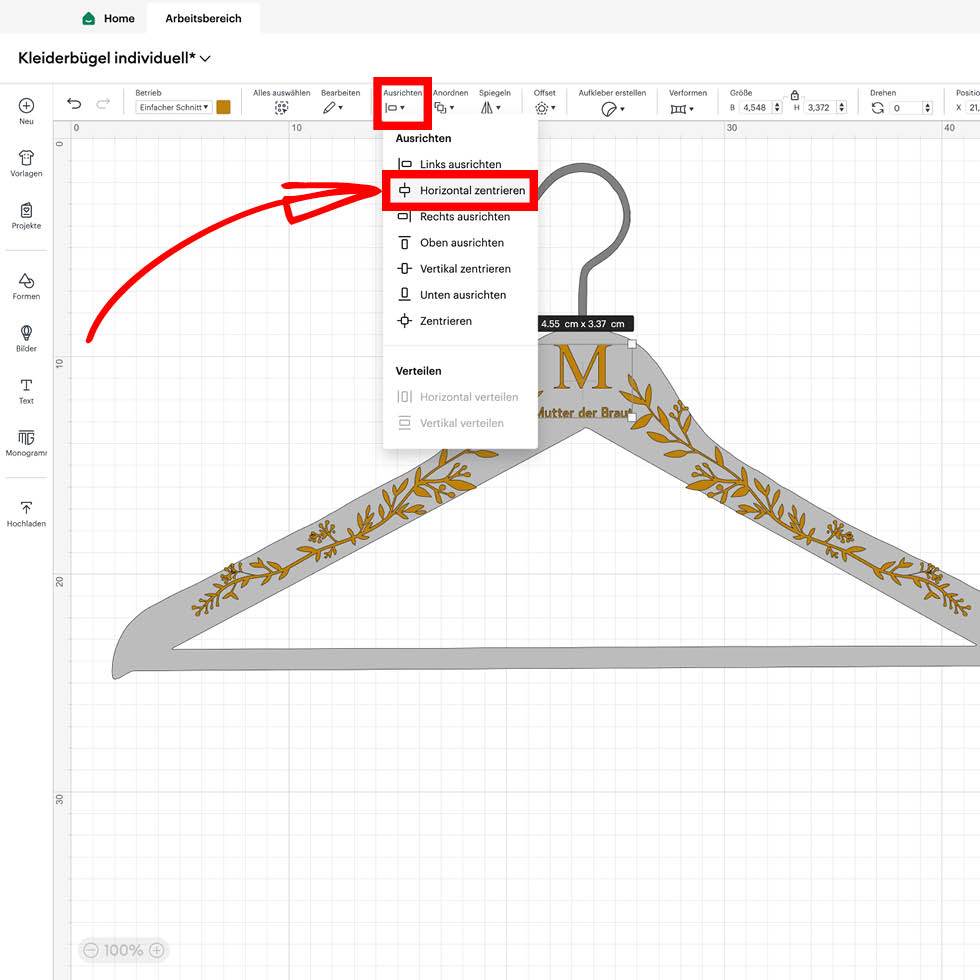Open the Monogramm tool

point(26,442)
